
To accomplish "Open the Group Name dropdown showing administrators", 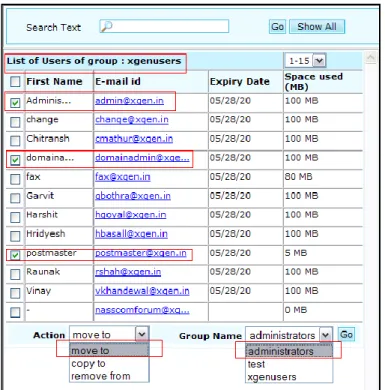I will pyautogui.click(x=289, y=335).
